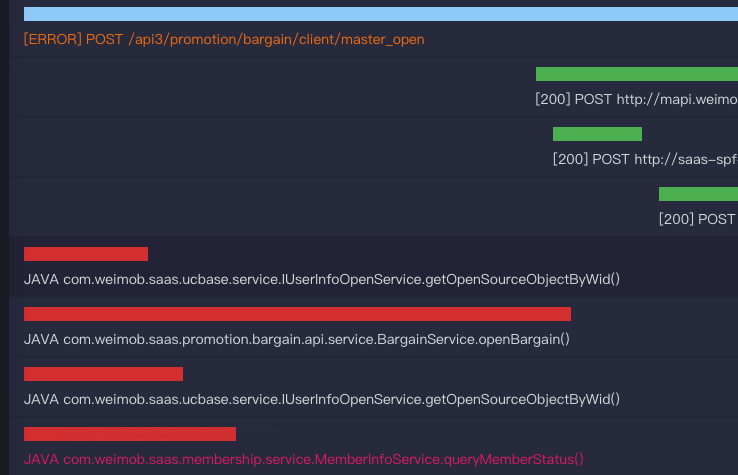Click the green bar above saas-spf request
738x475 pixels.
click(597, 134)
